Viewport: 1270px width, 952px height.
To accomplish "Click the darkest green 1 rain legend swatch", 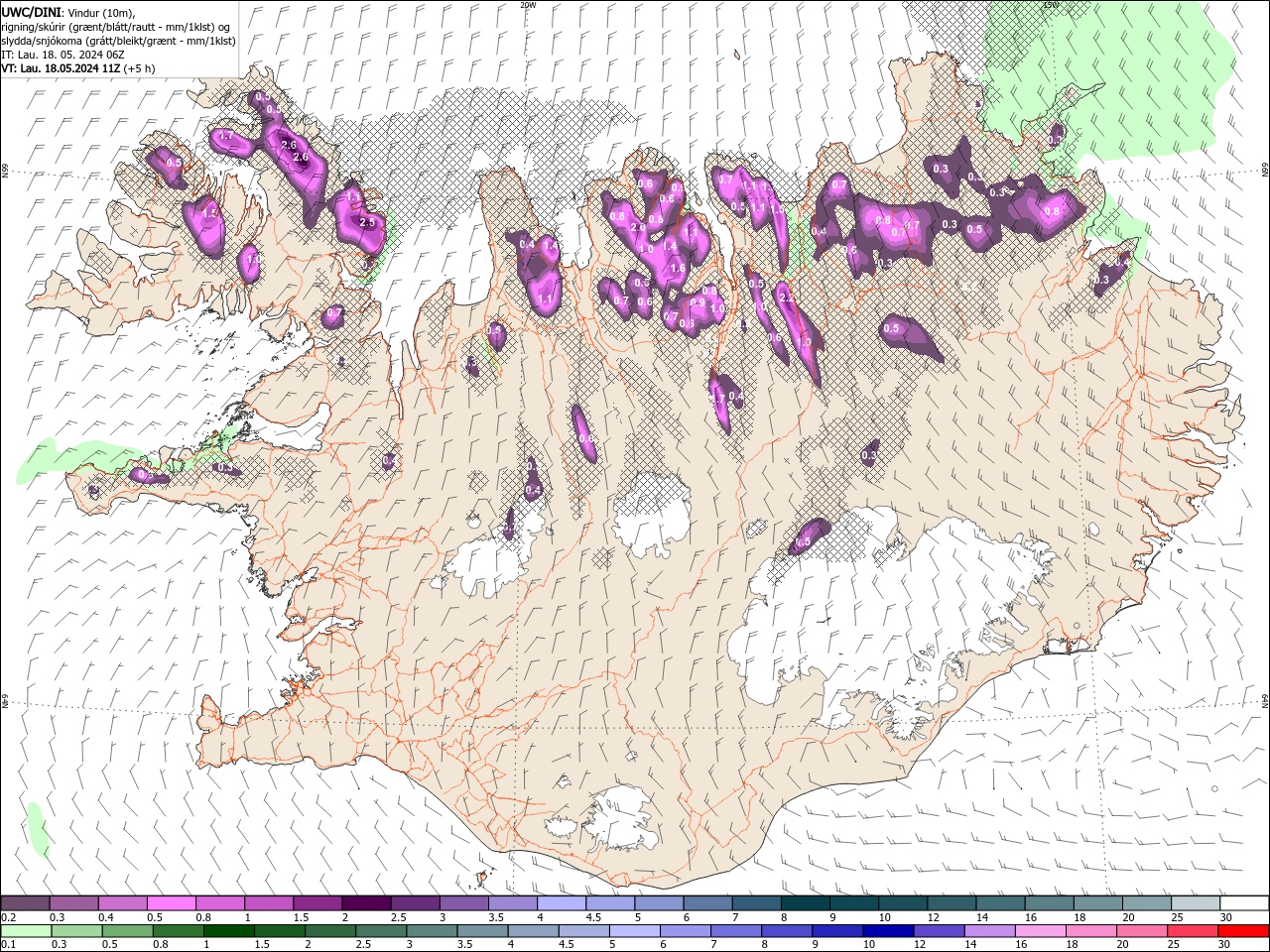I will pyautogui.click(x=228, y=931).
